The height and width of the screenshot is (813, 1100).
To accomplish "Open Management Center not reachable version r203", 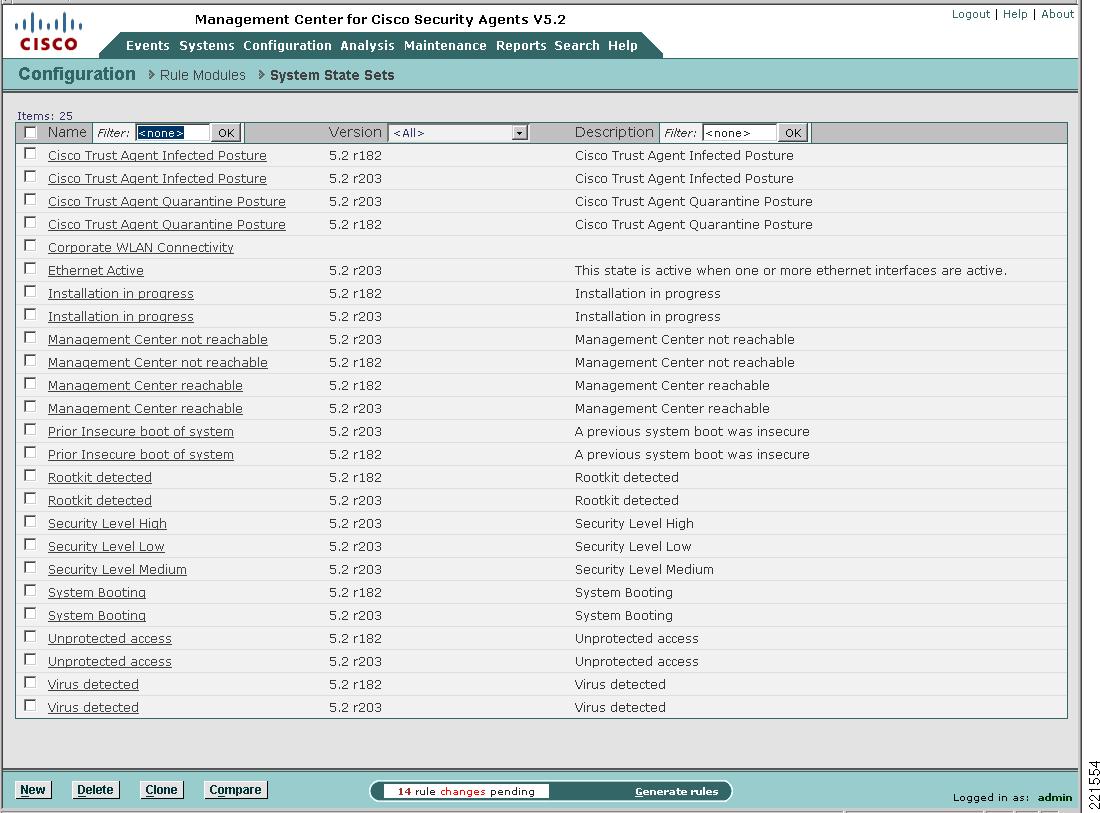I will 158,340.
